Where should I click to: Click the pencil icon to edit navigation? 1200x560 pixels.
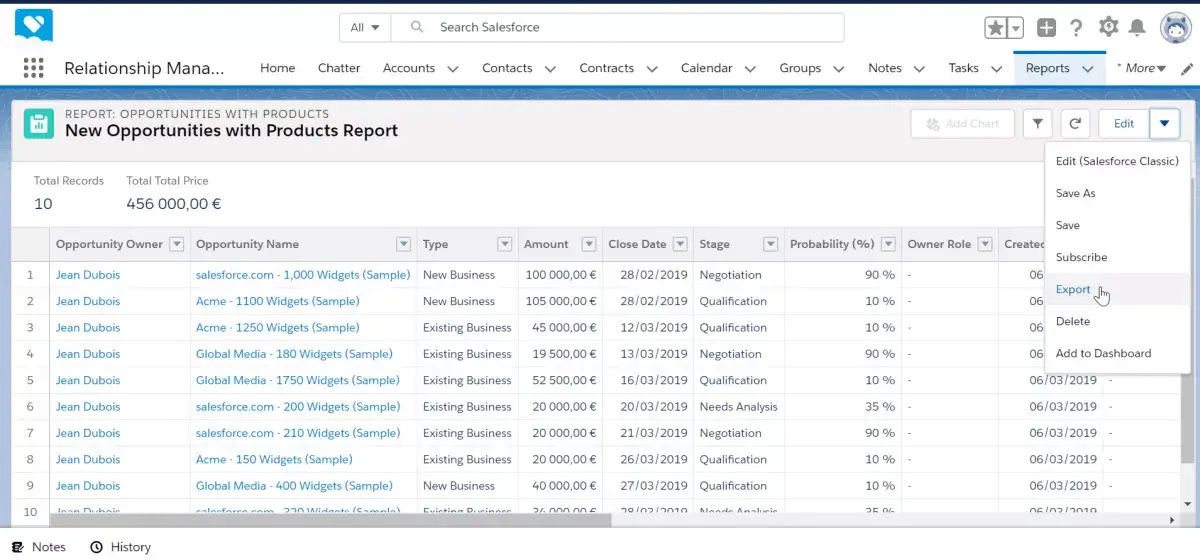(x=1187, y=69)
